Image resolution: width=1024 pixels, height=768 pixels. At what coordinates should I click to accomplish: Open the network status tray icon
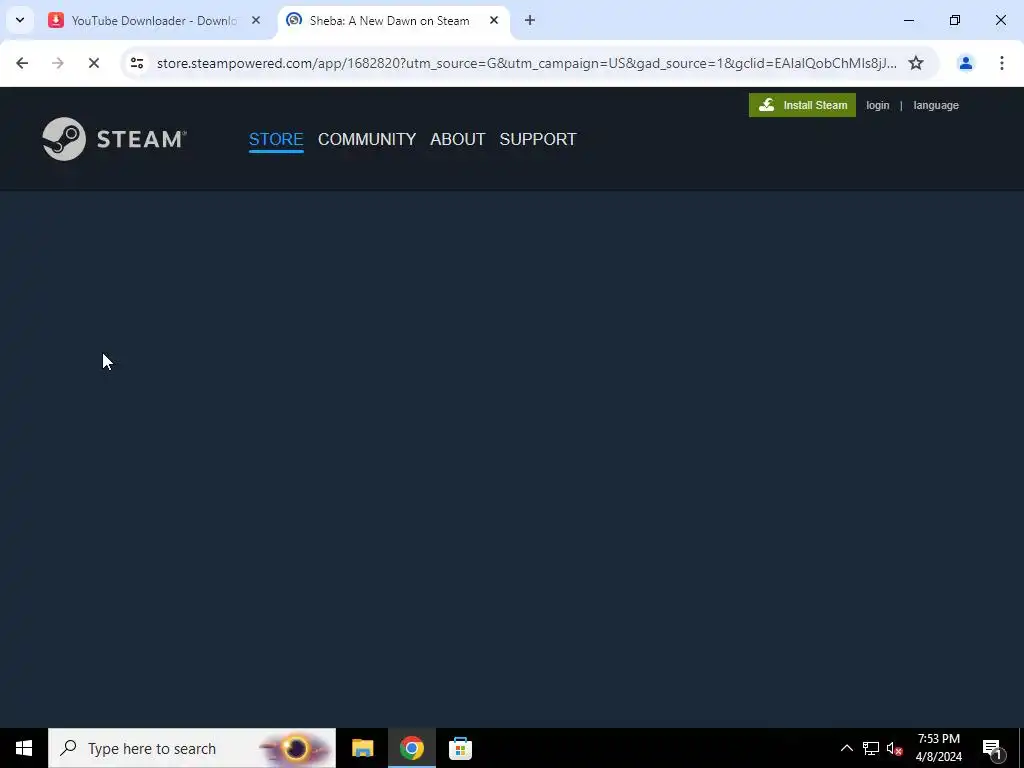(871, 748)
